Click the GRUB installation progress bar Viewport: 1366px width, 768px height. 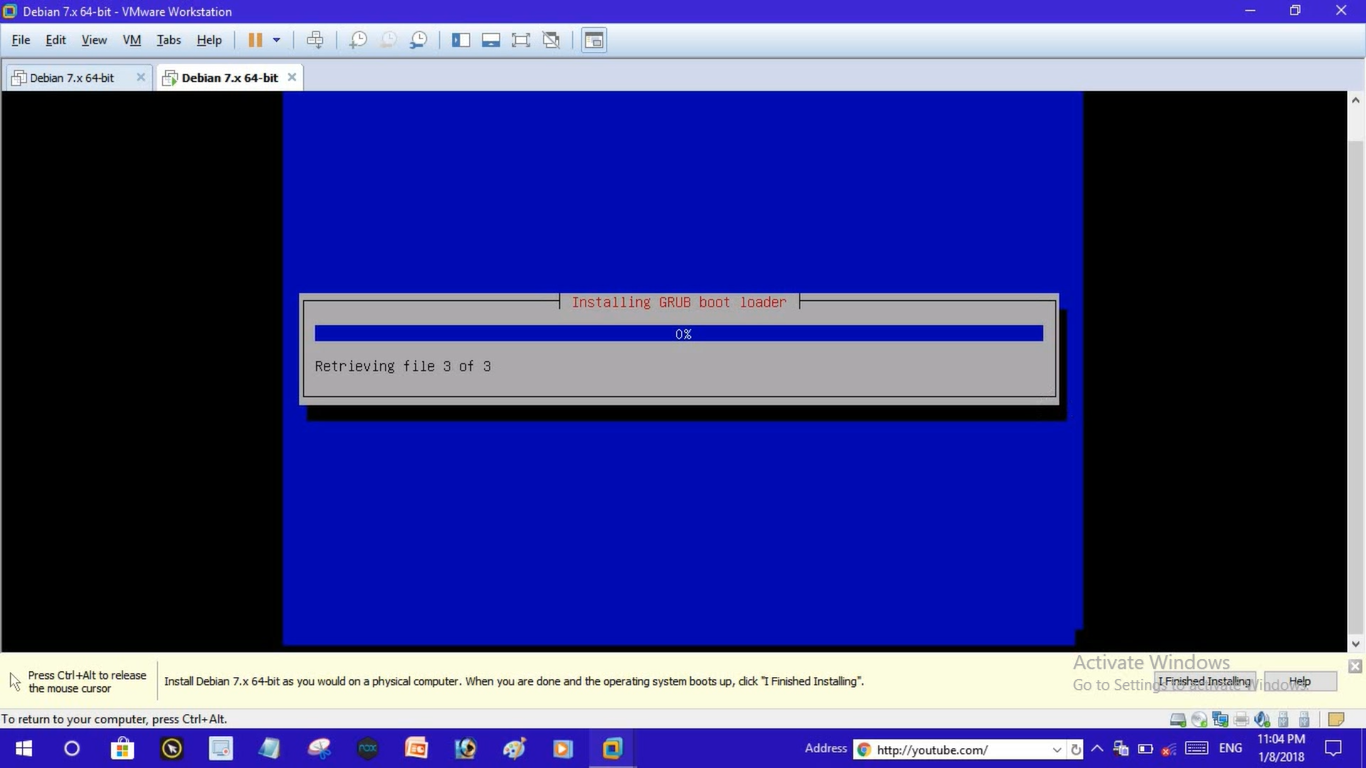pos(678,333)
